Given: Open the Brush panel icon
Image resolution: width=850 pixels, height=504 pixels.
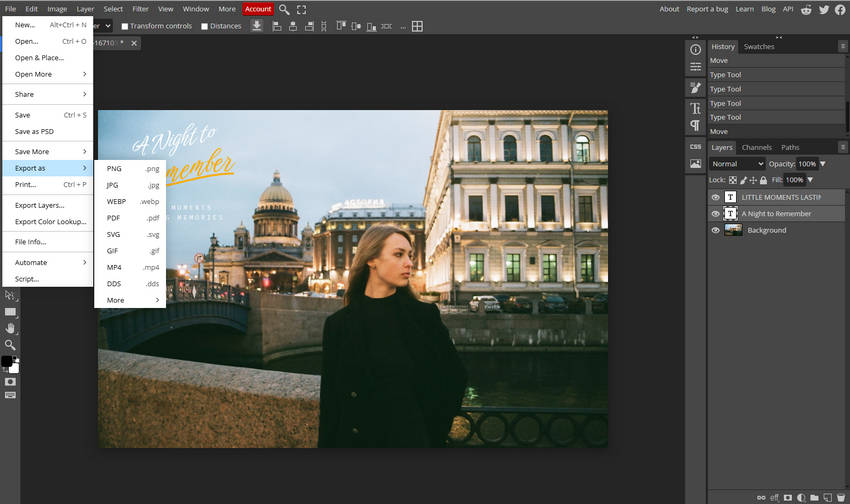Looking at the screenshot, I should pos(696,88).
